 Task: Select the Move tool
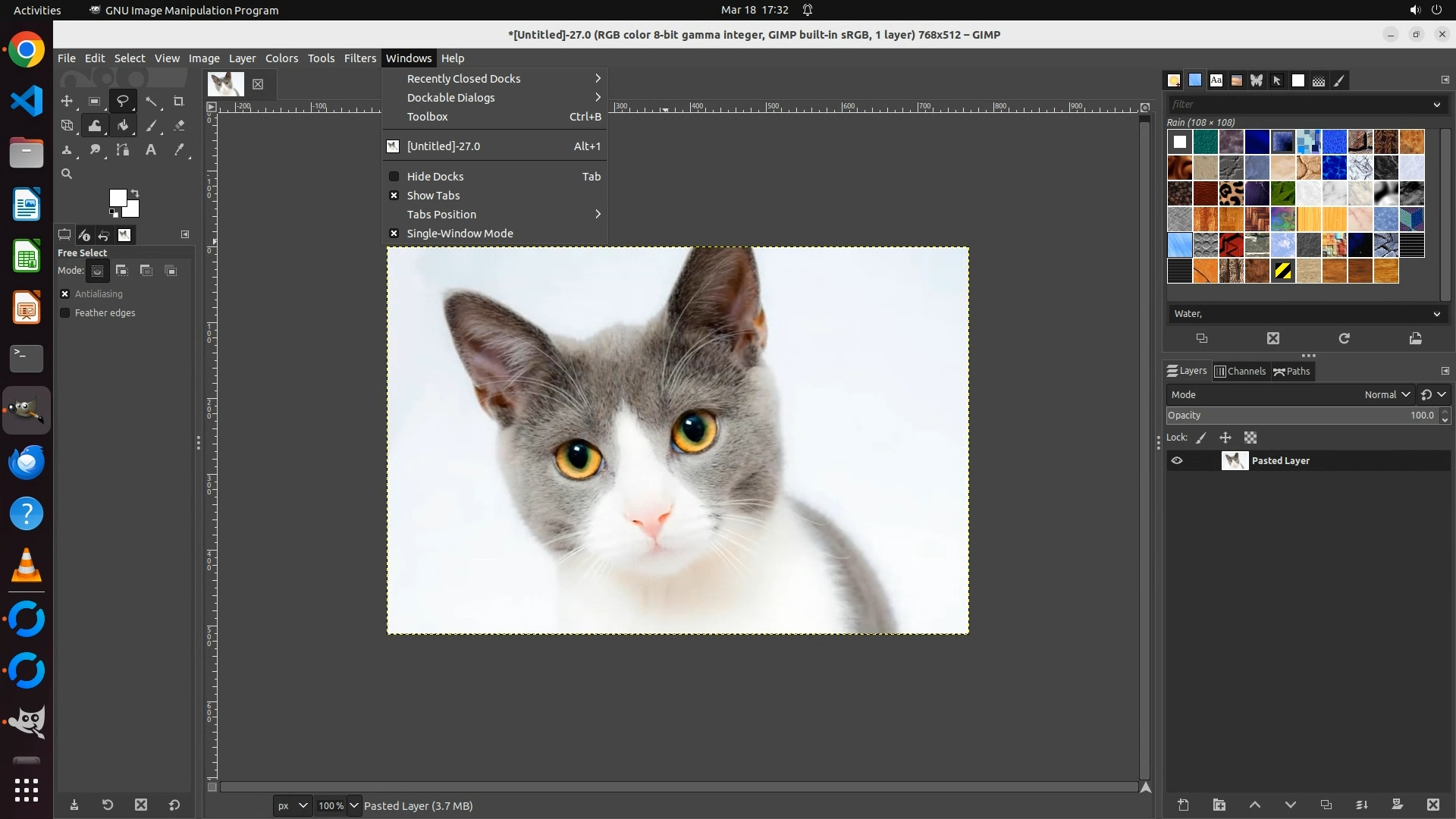[x=67, y=101]
